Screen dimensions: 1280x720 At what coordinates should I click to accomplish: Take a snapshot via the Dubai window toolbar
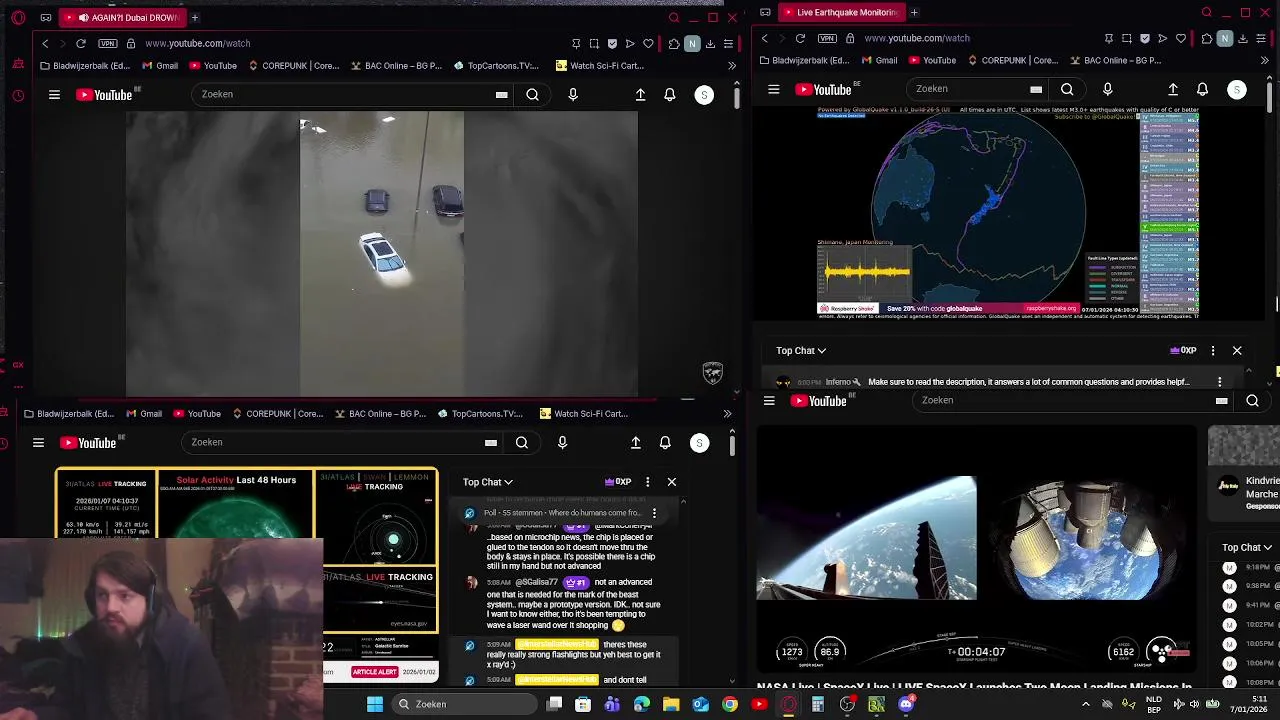tap(594, 44)
